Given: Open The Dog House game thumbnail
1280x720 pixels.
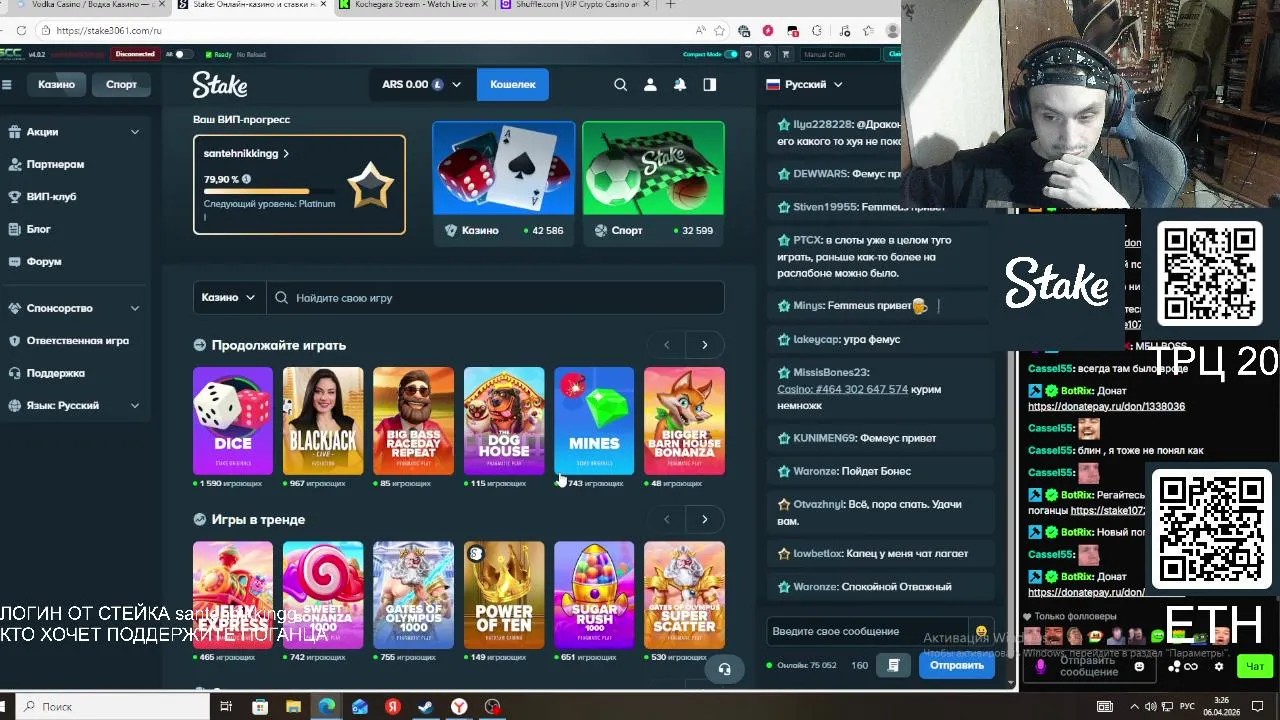Looking at the screenshot, I should (504, 420).
